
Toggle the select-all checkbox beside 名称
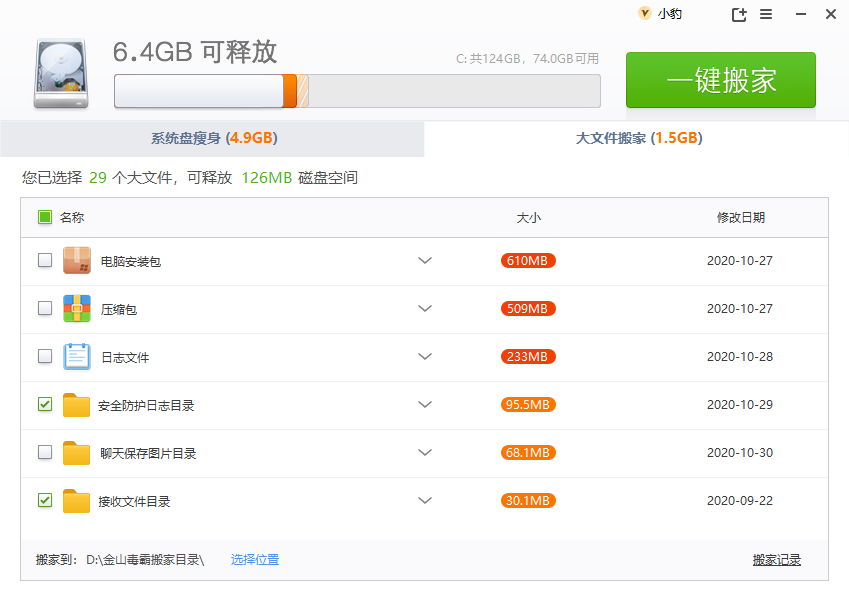coord(45,217)
